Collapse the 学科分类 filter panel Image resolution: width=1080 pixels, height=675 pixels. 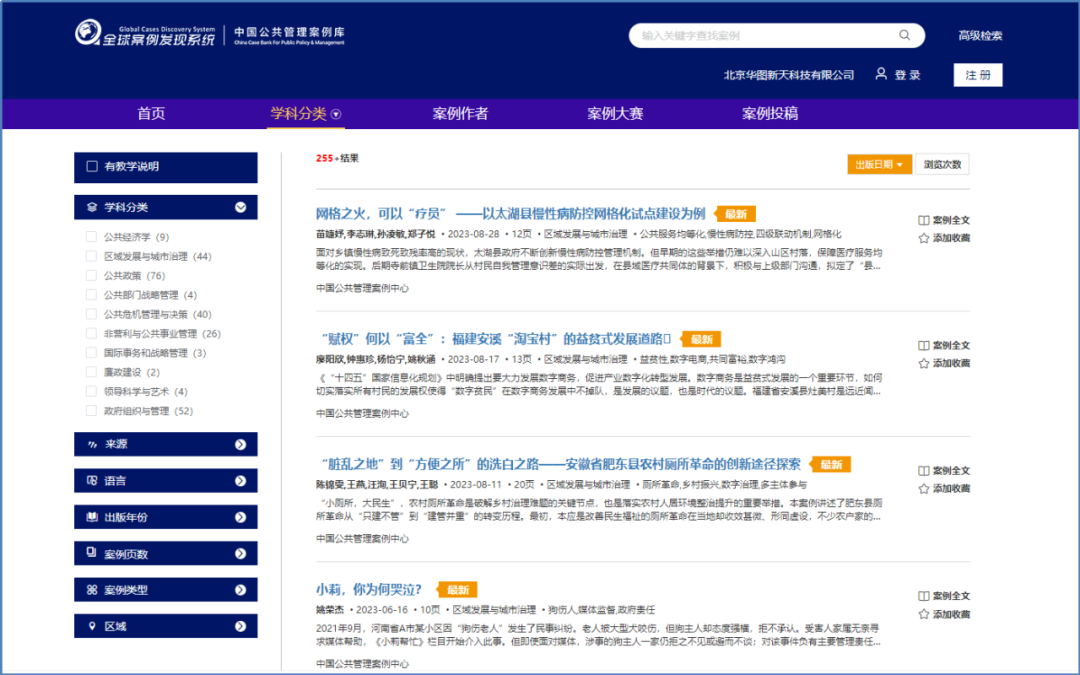(x=240, y=208)
